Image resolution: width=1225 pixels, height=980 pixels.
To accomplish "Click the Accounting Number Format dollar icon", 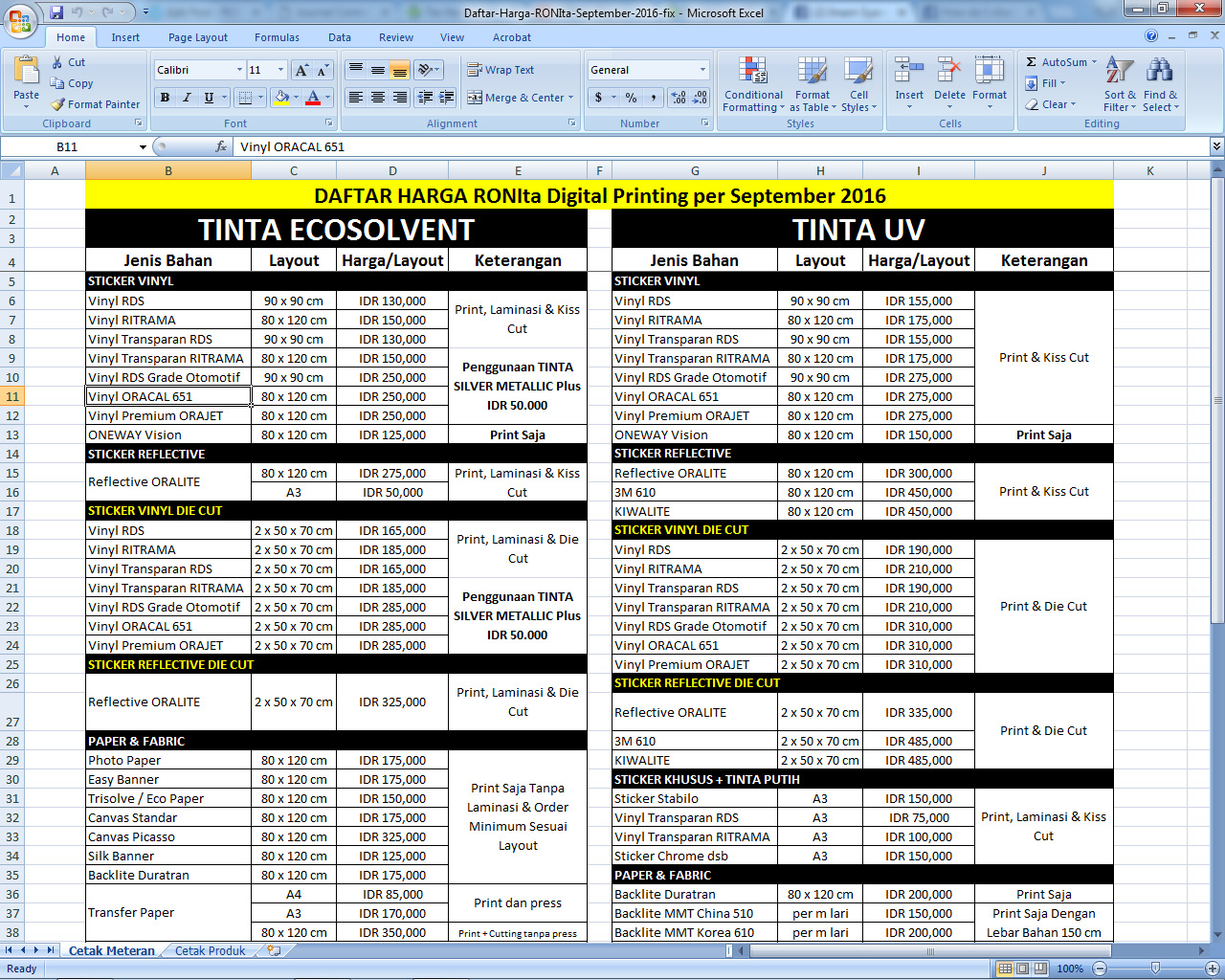I will (x=598, y=98).
